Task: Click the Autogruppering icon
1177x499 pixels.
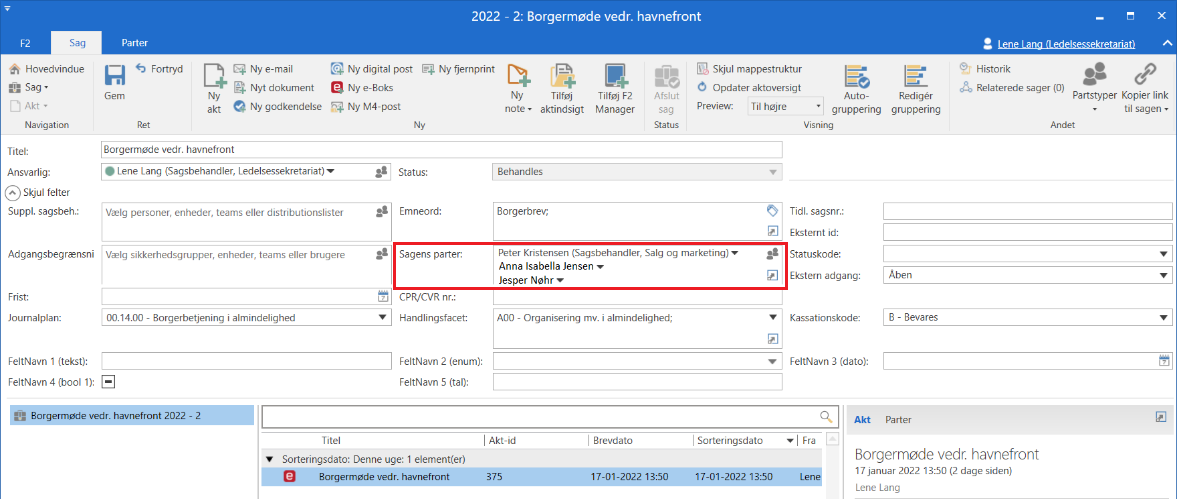Action: tap(856, 77)
